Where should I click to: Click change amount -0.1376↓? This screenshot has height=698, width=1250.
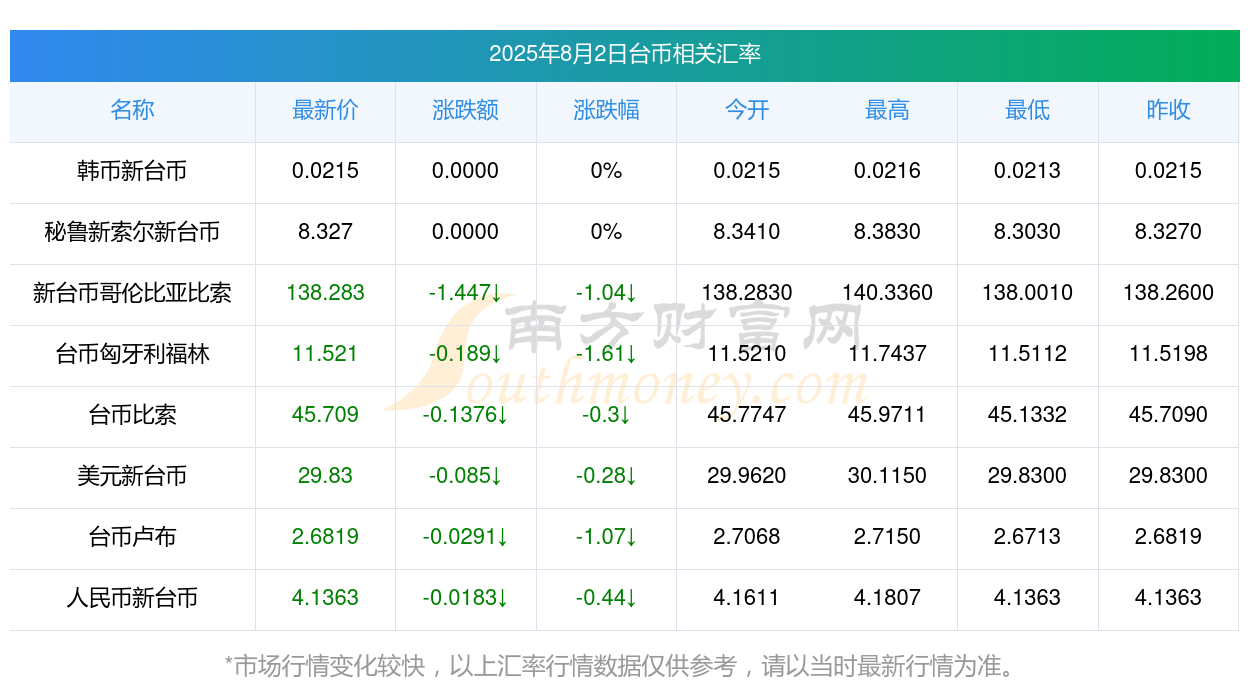465,415
